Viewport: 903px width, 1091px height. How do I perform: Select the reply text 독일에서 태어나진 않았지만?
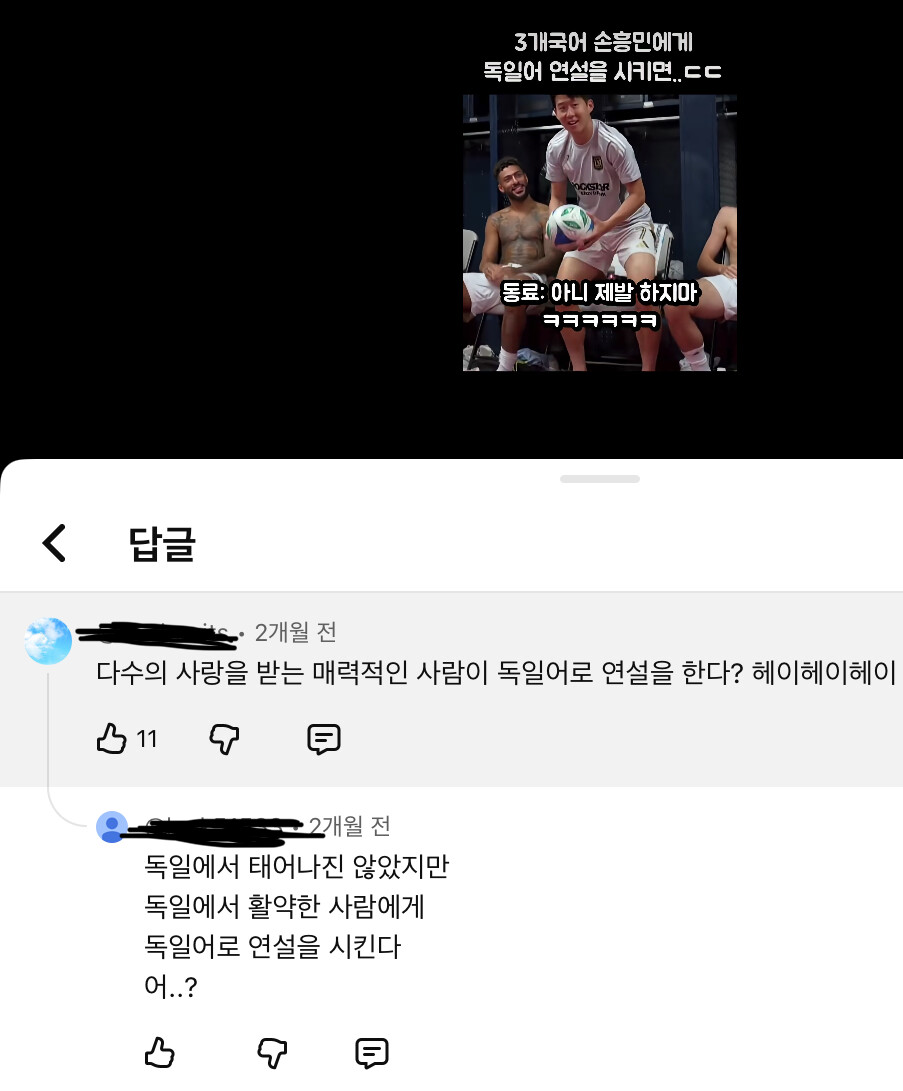coord(296,866)
